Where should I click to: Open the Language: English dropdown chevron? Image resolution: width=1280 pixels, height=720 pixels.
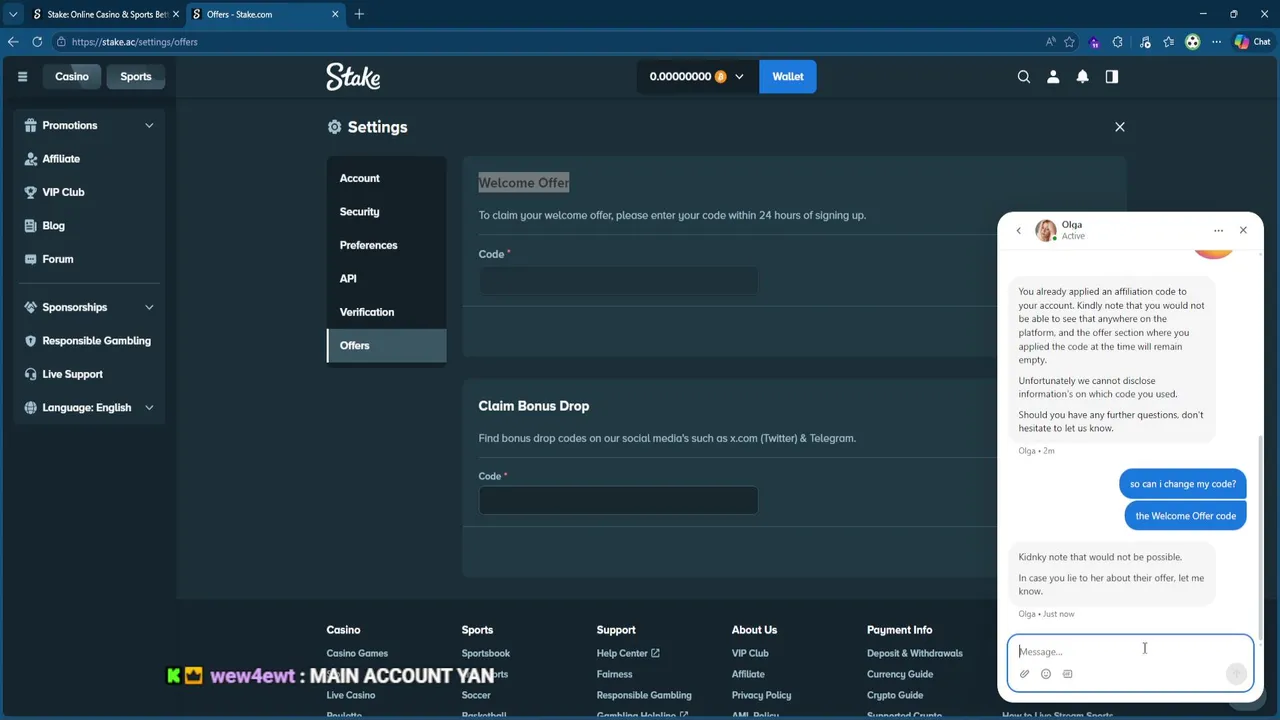(149, 408)
